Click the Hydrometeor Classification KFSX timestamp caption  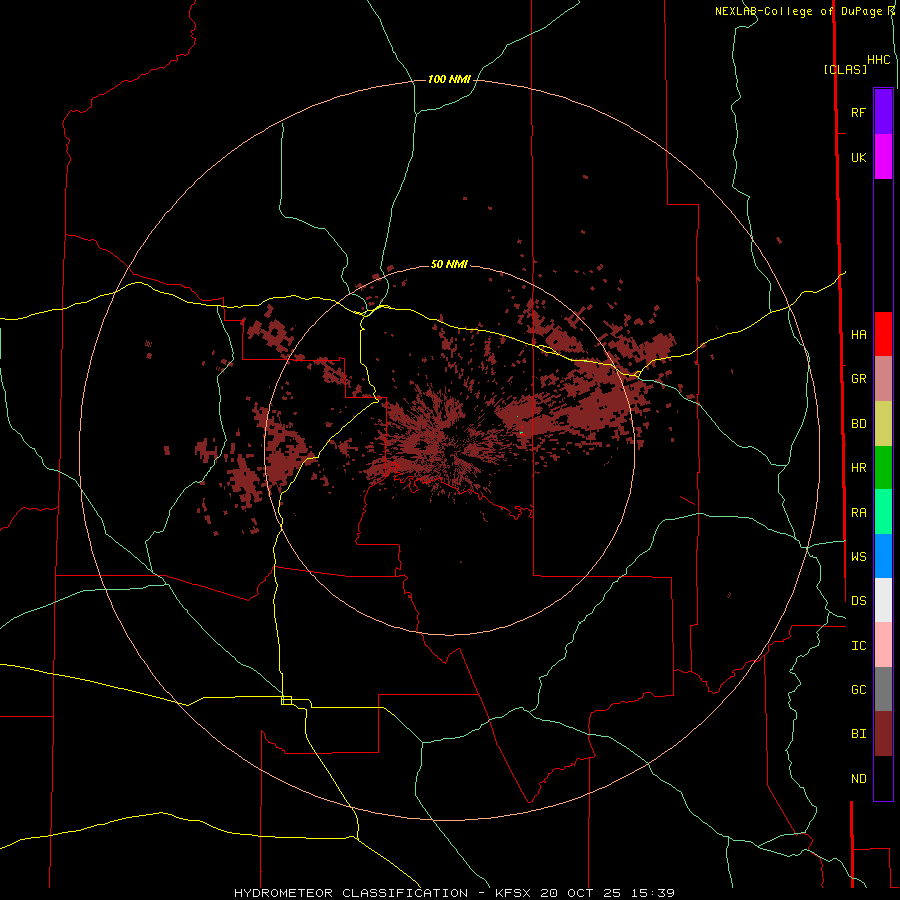tap(454, 893)
